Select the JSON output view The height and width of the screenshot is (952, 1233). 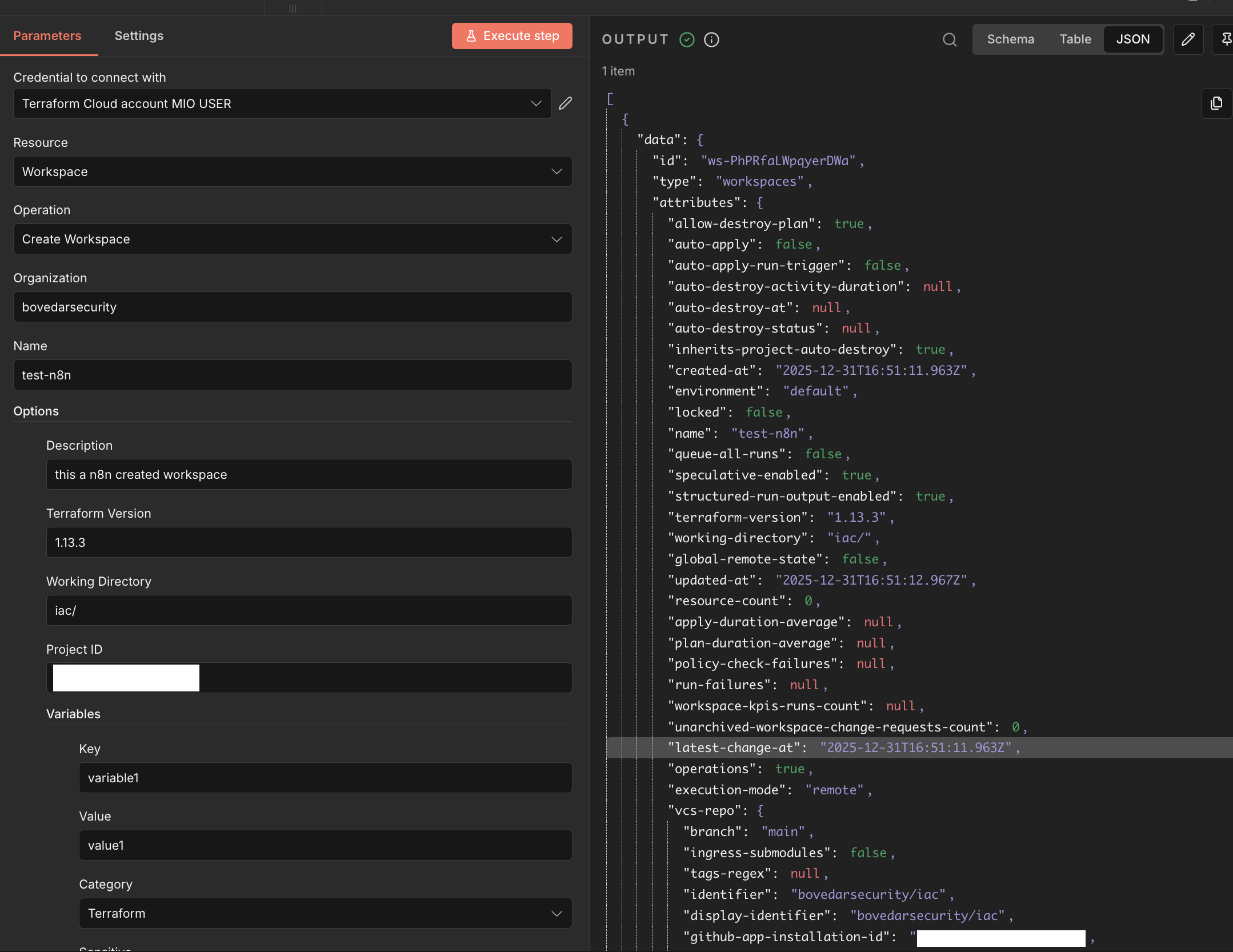tap(1132, 39)
